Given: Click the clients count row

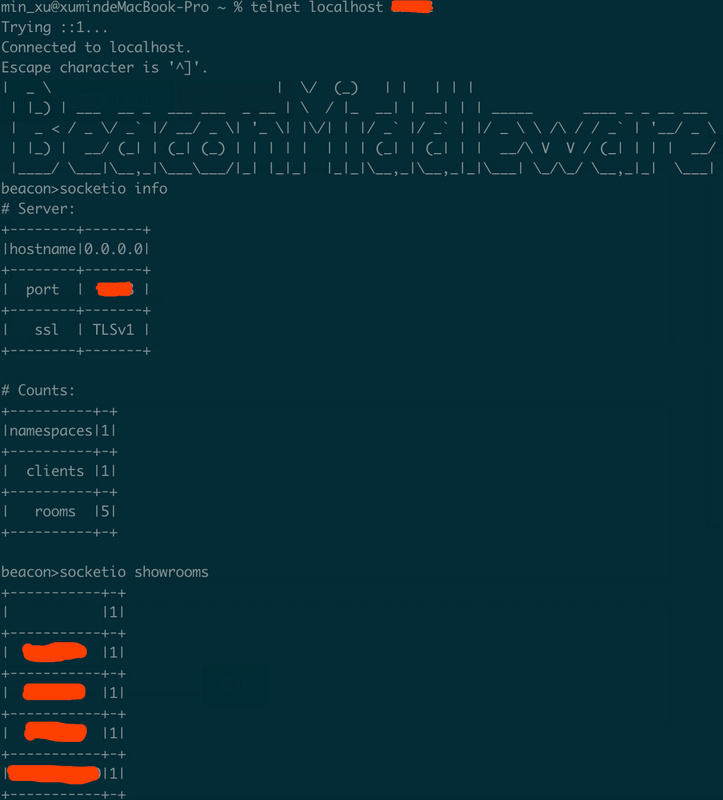Looking at the screenshot, I should [x=60, y=471].
